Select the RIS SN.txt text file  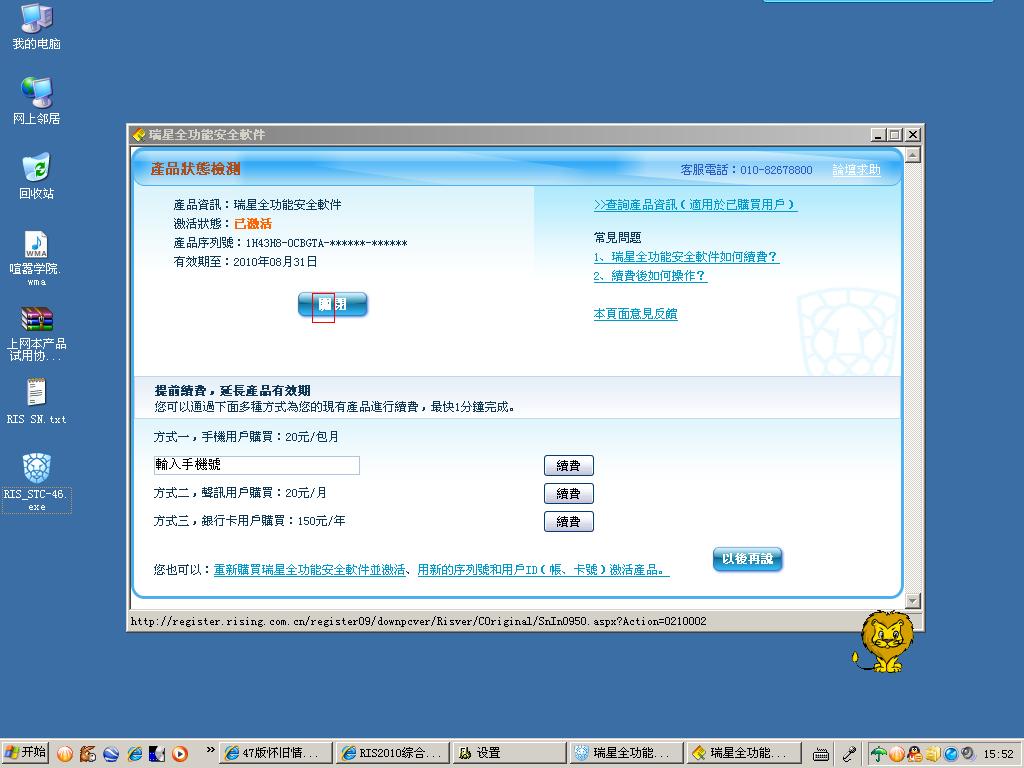tap(37, 401)
